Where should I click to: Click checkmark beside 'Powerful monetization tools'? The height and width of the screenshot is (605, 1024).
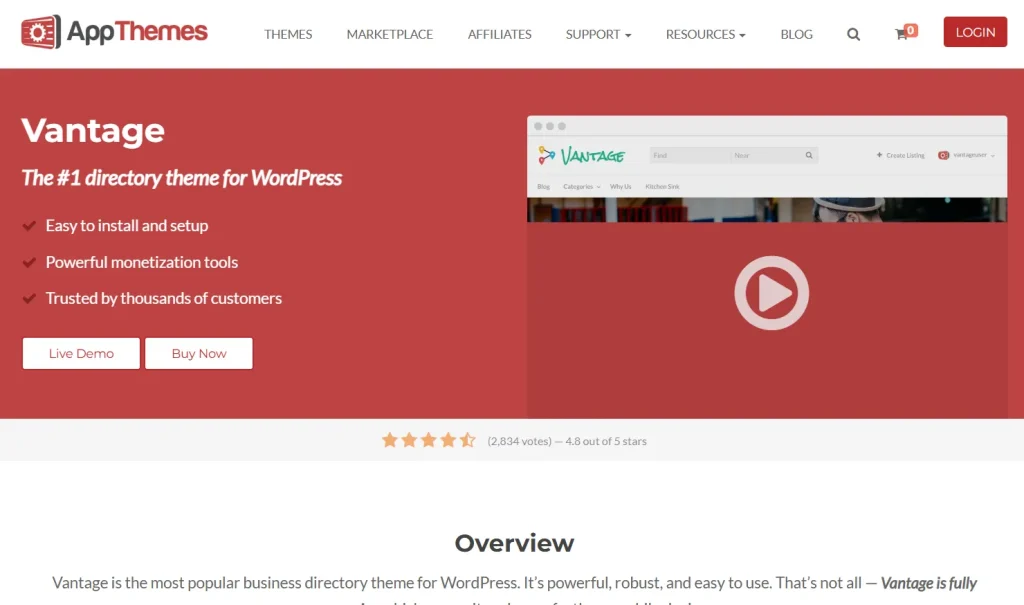tap(30, 262)
